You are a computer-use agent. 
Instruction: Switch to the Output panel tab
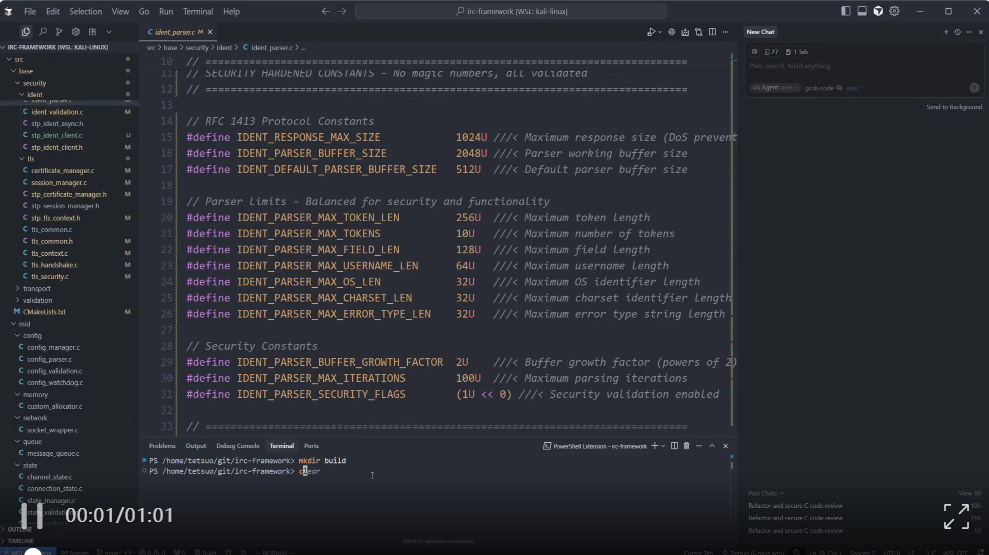(196, 446)
